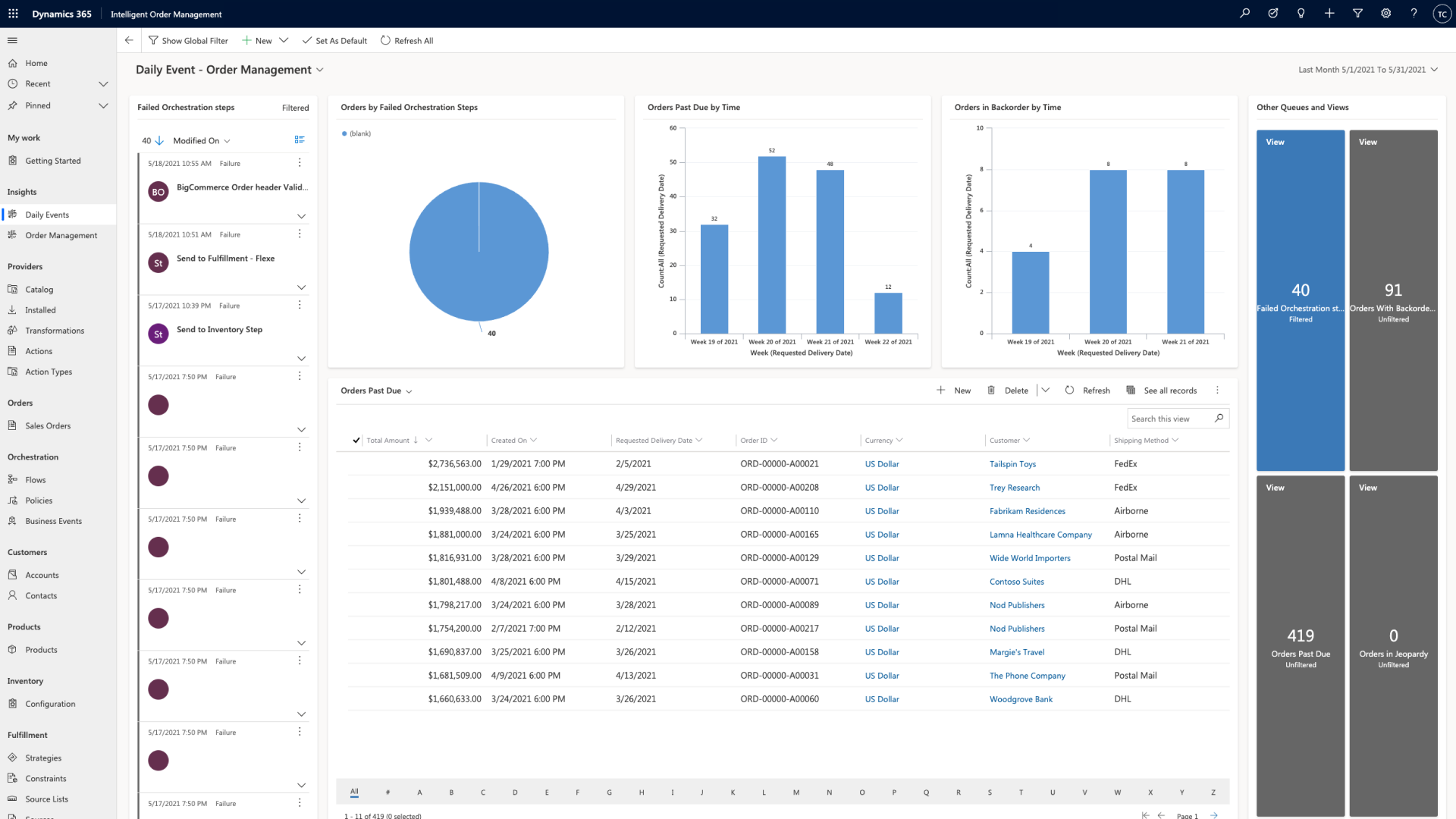
Task: Click Refresh All
Action: 407,41
